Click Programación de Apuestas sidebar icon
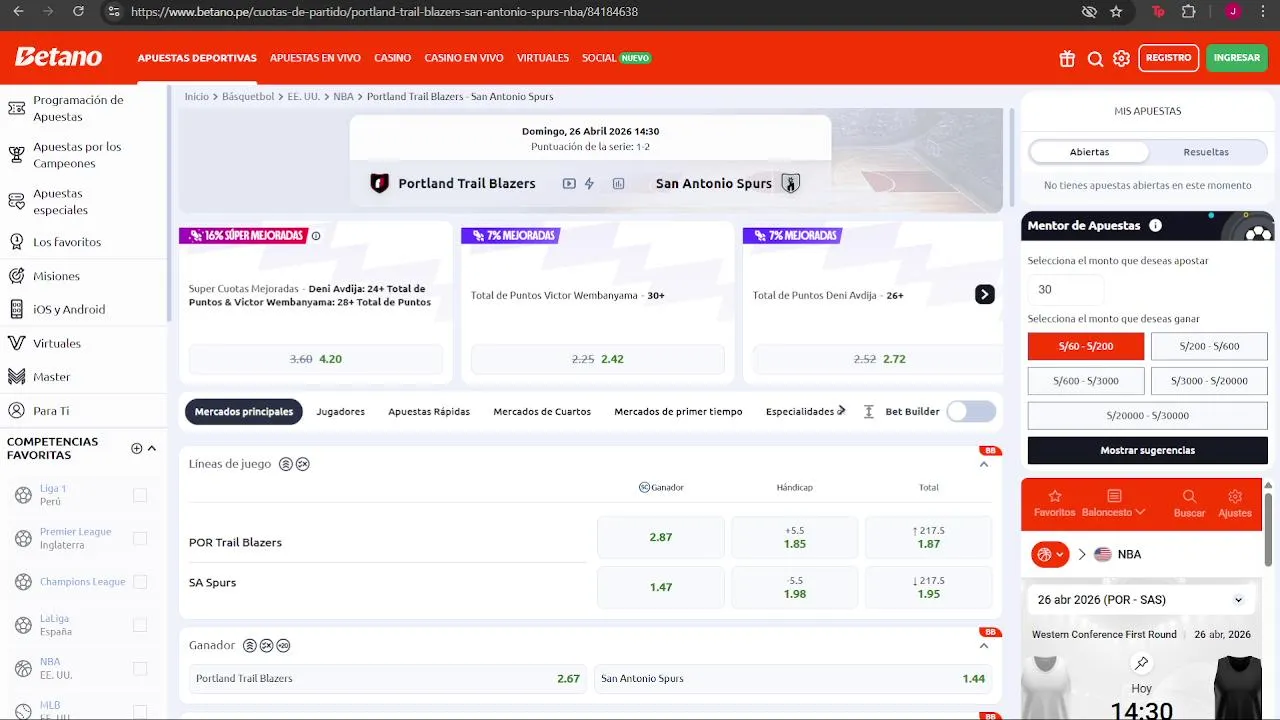 [x=16, y=108]
